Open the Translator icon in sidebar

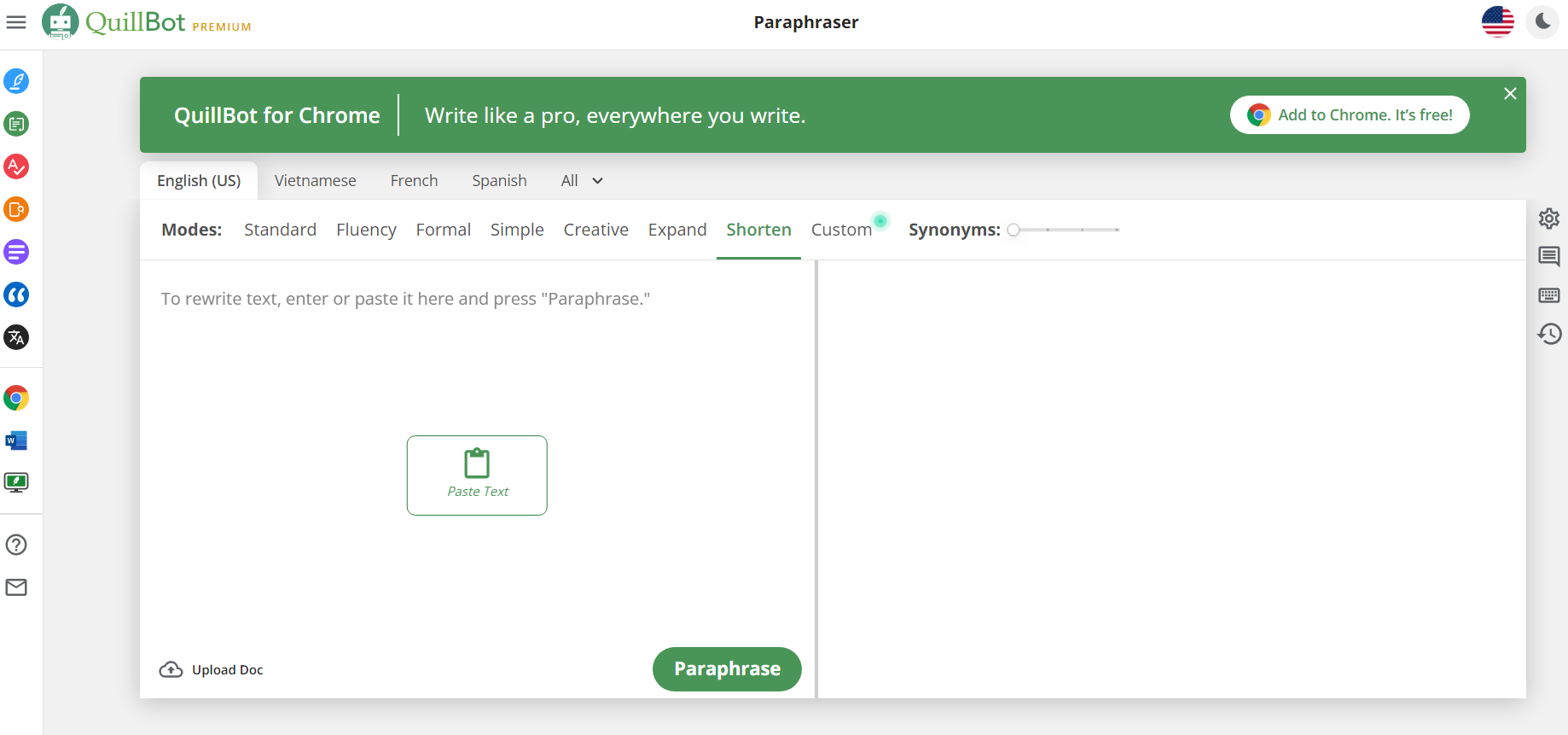pyautogui.click(x=16, y=337)
